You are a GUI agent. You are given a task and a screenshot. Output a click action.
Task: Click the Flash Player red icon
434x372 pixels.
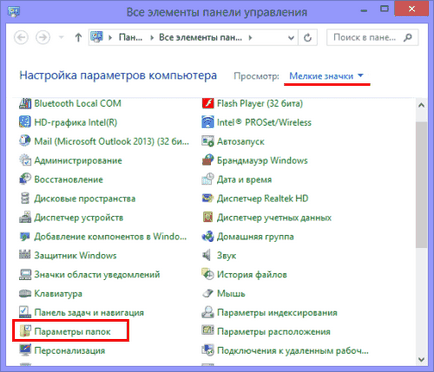pyautogui.click(x=208, y=103)
